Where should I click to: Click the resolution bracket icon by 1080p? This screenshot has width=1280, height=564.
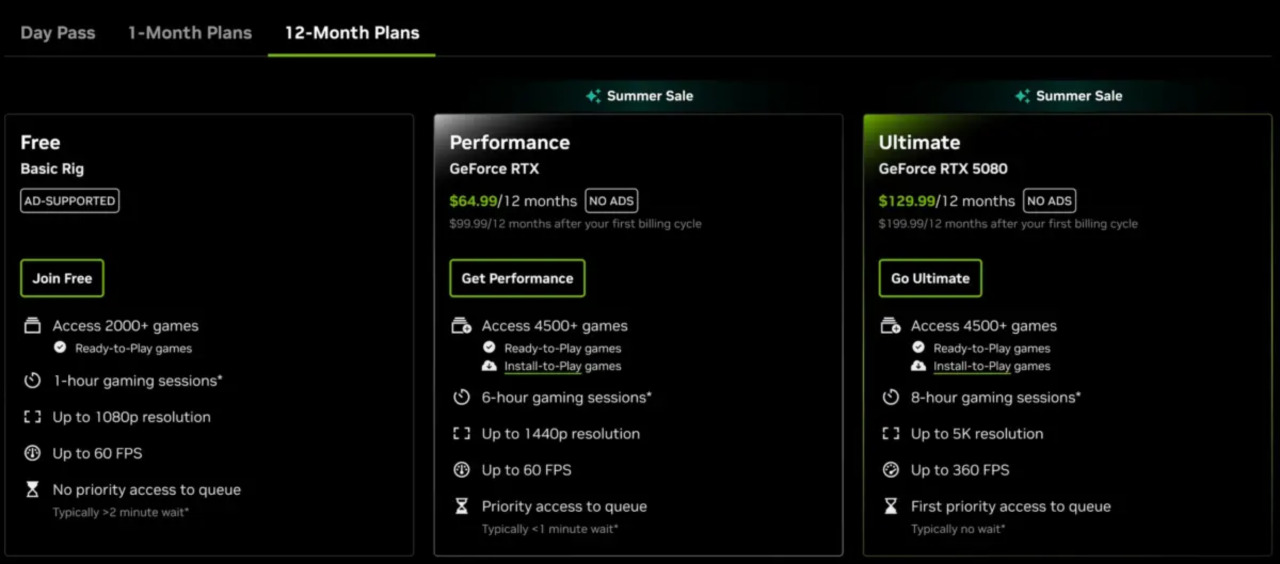[32, 417]
